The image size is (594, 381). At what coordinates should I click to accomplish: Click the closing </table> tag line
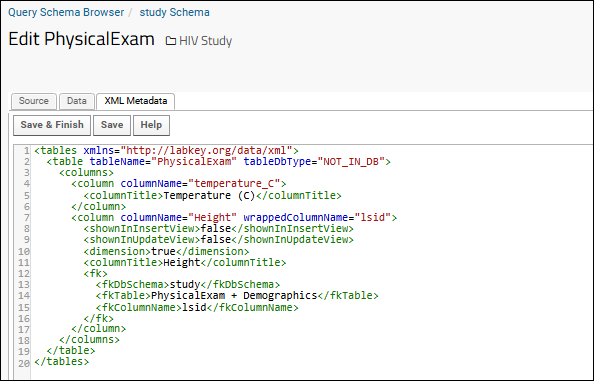point(71,351)
